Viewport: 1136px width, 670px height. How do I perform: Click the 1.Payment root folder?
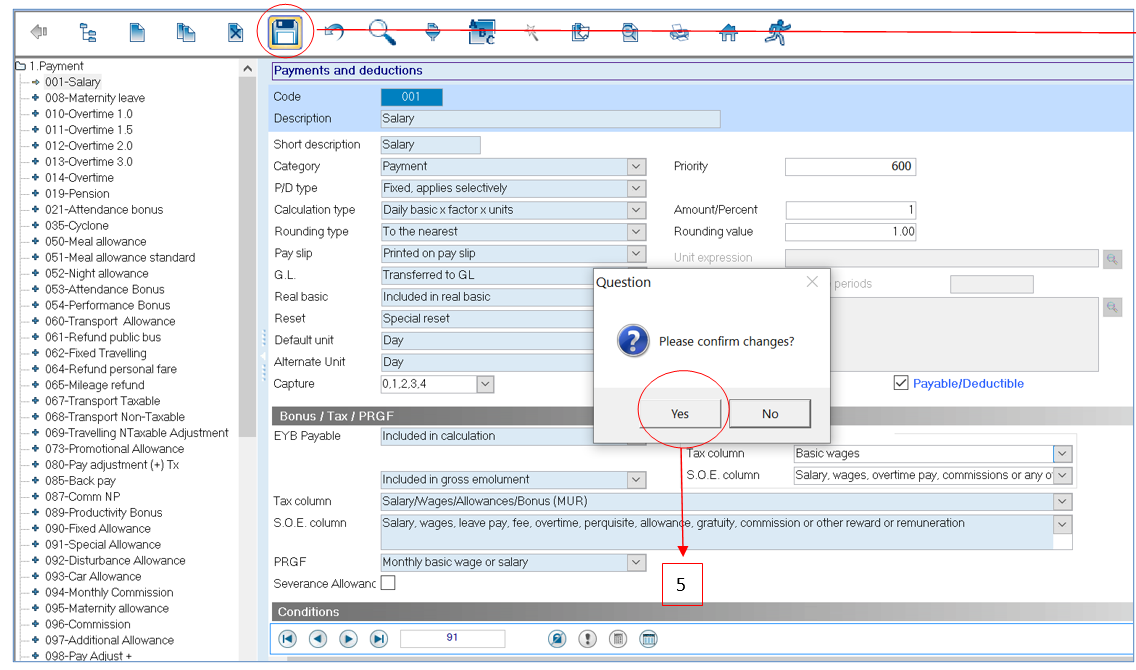pyautogui.click(x=57, y=66)
